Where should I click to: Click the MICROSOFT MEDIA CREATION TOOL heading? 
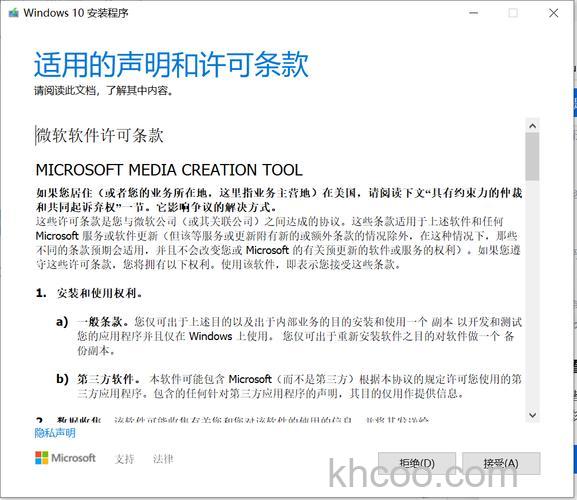tap(169, 170)
